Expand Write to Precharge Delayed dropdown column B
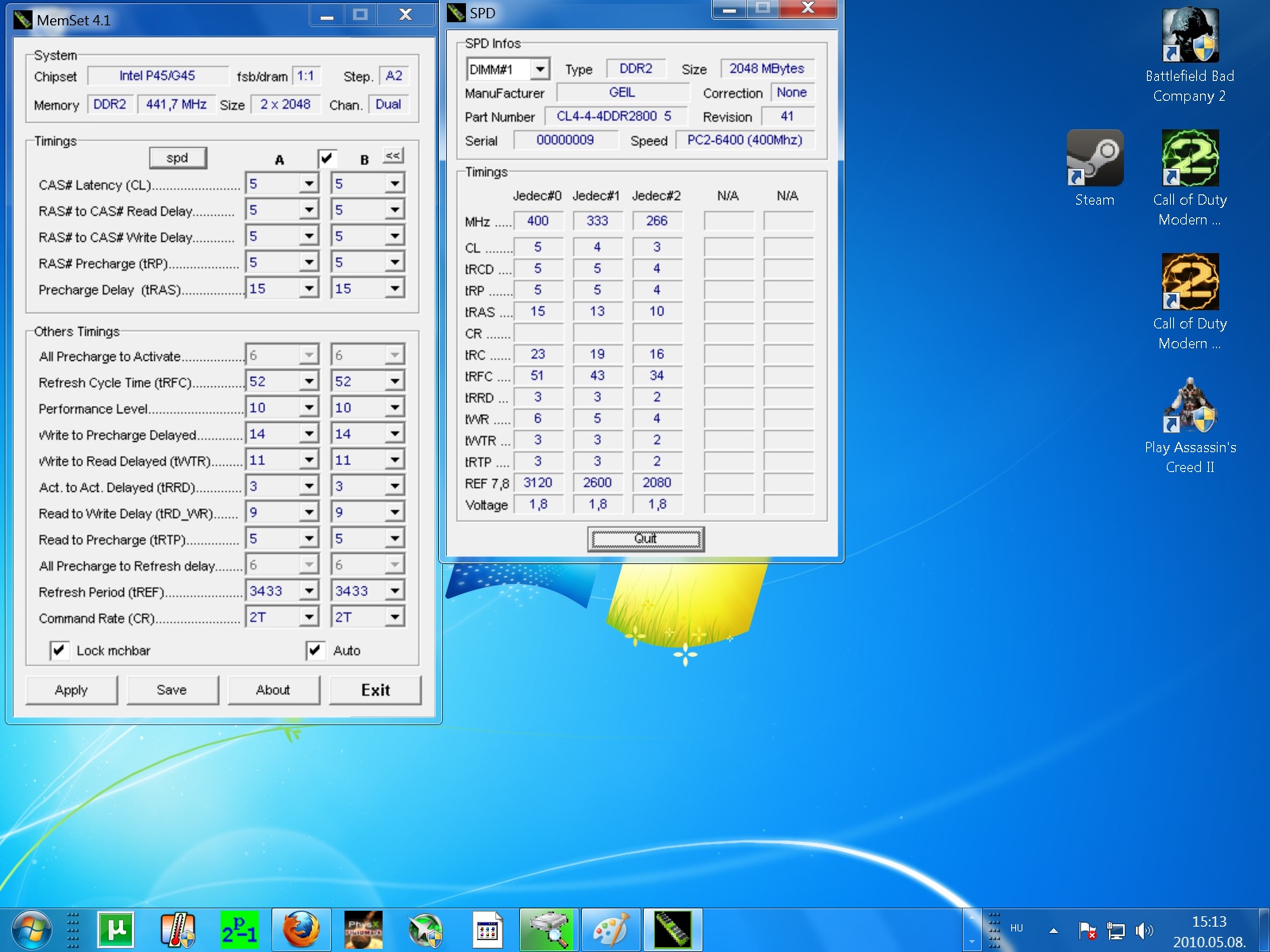 (394, 434)
